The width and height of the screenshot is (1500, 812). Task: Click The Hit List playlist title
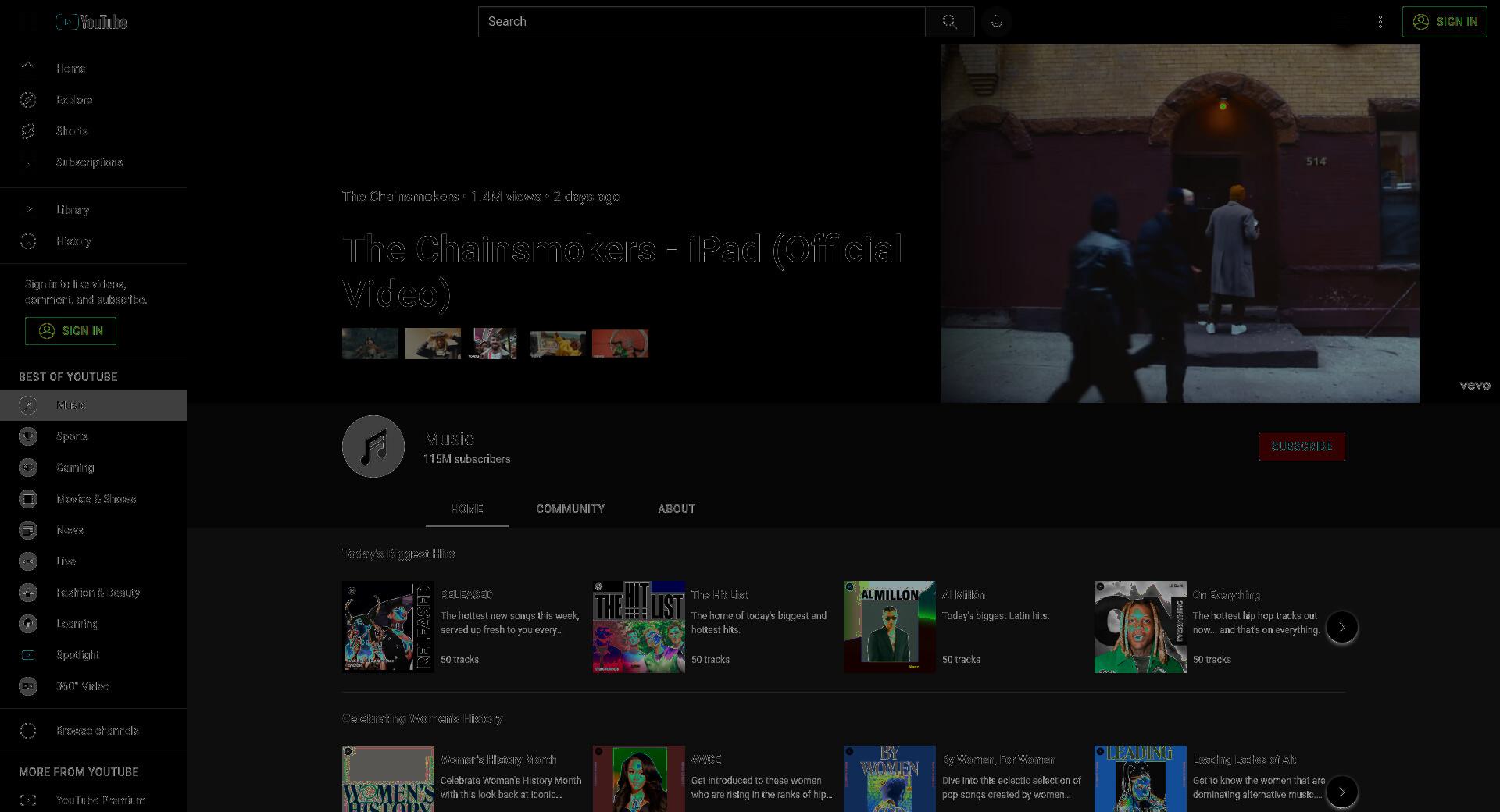coord(720,595)
